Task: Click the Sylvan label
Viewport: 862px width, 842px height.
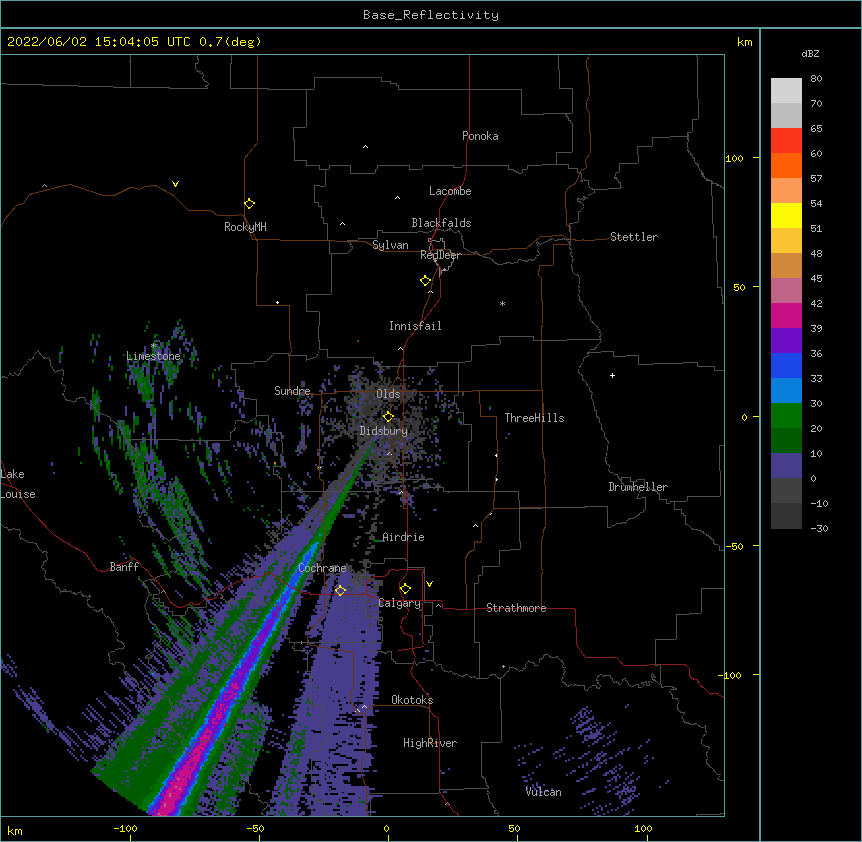Action: tap(390, 245)
